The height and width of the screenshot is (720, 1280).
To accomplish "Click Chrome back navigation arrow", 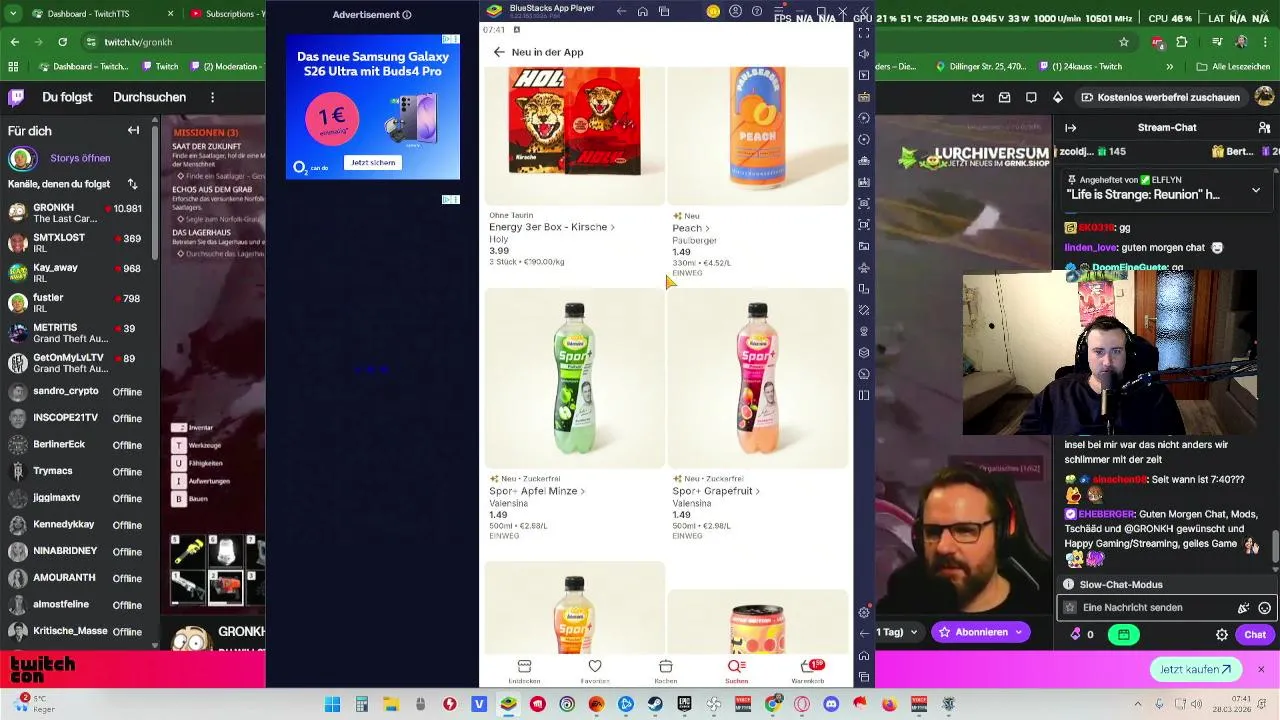I will 14,42.
